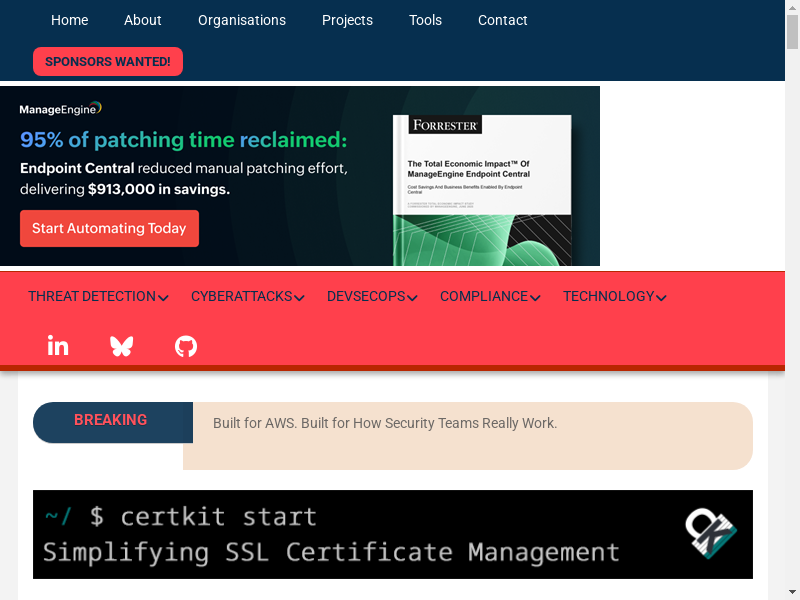Click the Forrester report cover image
This screenshot has width=800, height=600.
pyautogui.click(x=481, y=190)
